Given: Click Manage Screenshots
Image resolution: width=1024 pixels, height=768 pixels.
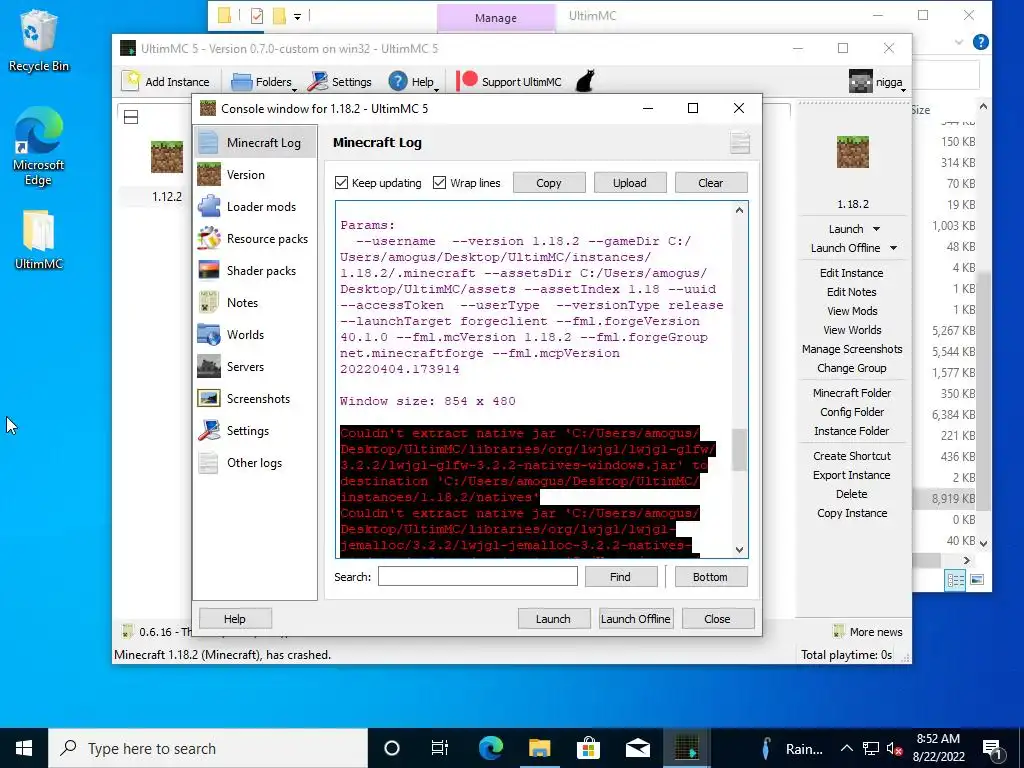Looking at the screenshot, I should pyautogui.click(x=852, y=349).
